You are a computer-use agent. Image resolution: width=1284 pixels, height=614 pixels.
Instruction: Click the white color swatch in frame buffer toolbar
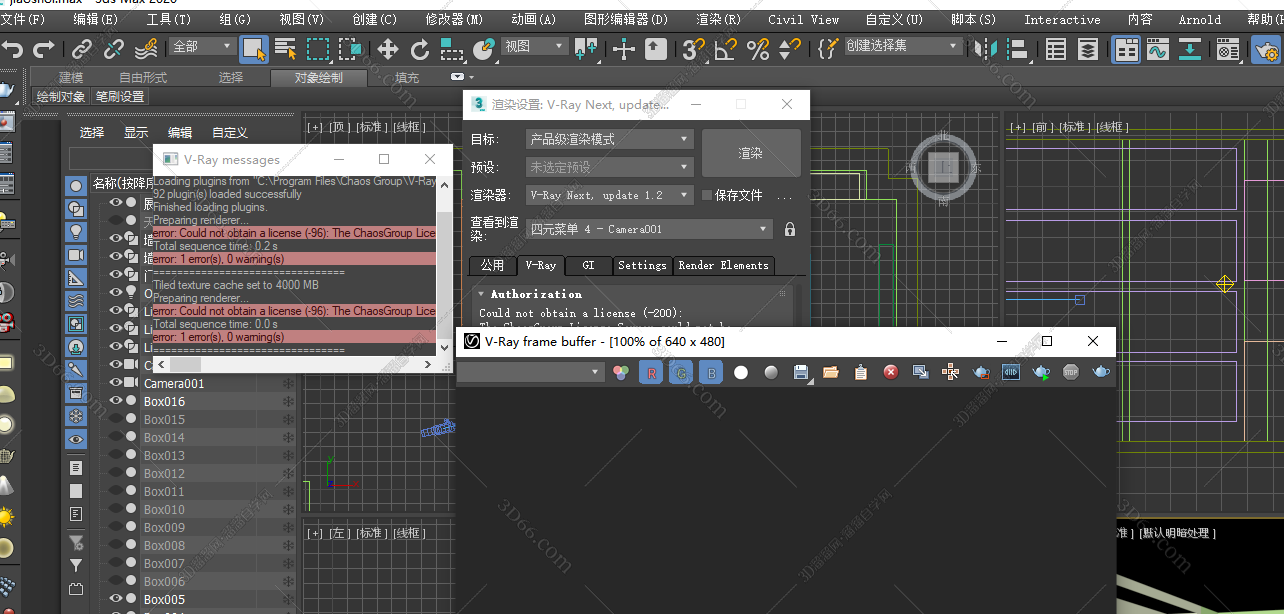pos(740,372)
